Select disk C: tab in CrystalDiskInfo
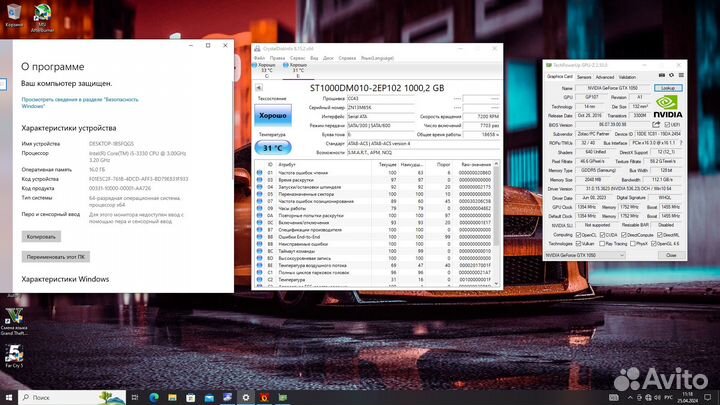Image resolution: width=720 pixels, height=405 pixels. [x=266, y=70]
